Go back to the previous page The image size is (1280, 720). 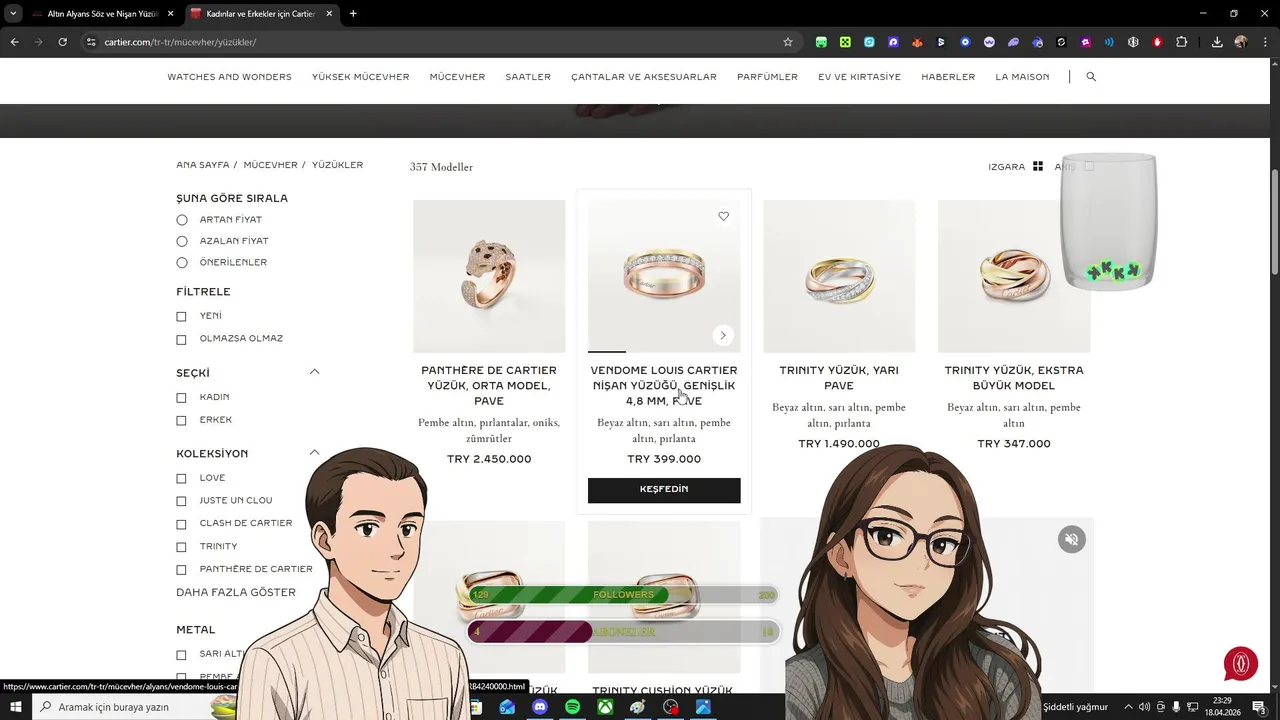14,42
